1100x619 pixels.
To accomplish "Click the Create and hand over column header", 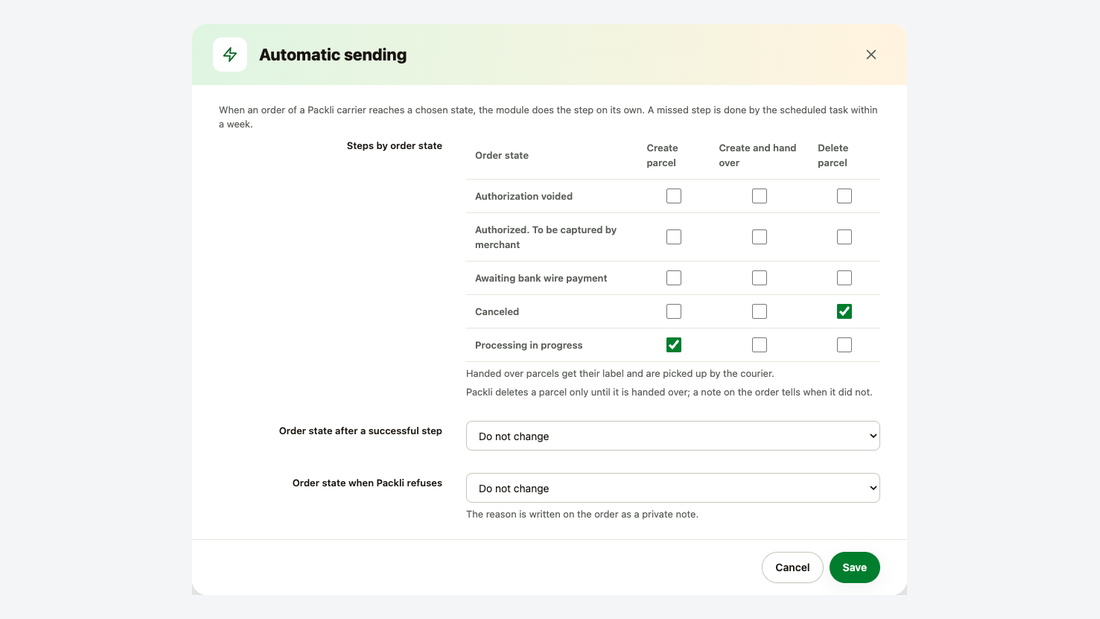I will [x=757, y=155].
